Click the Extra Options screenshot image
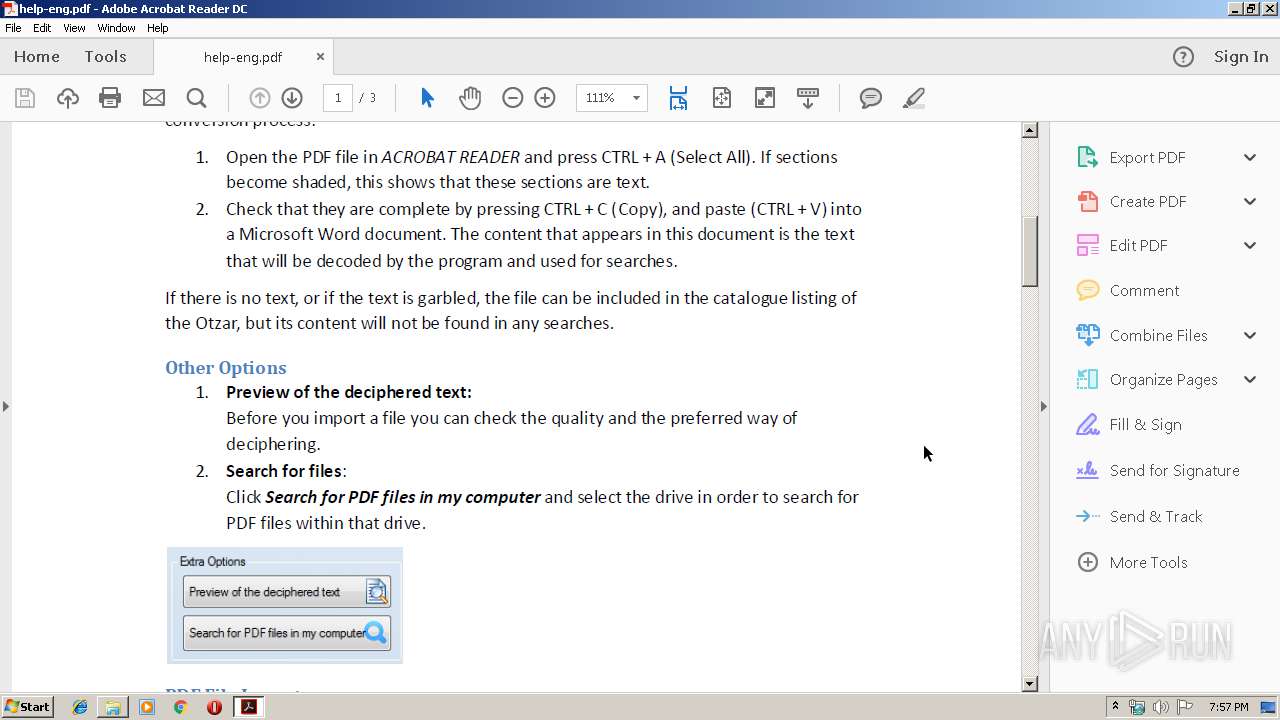Viewport: 1280px width, 720px height. pyautogui.click(x=285, y=606)
